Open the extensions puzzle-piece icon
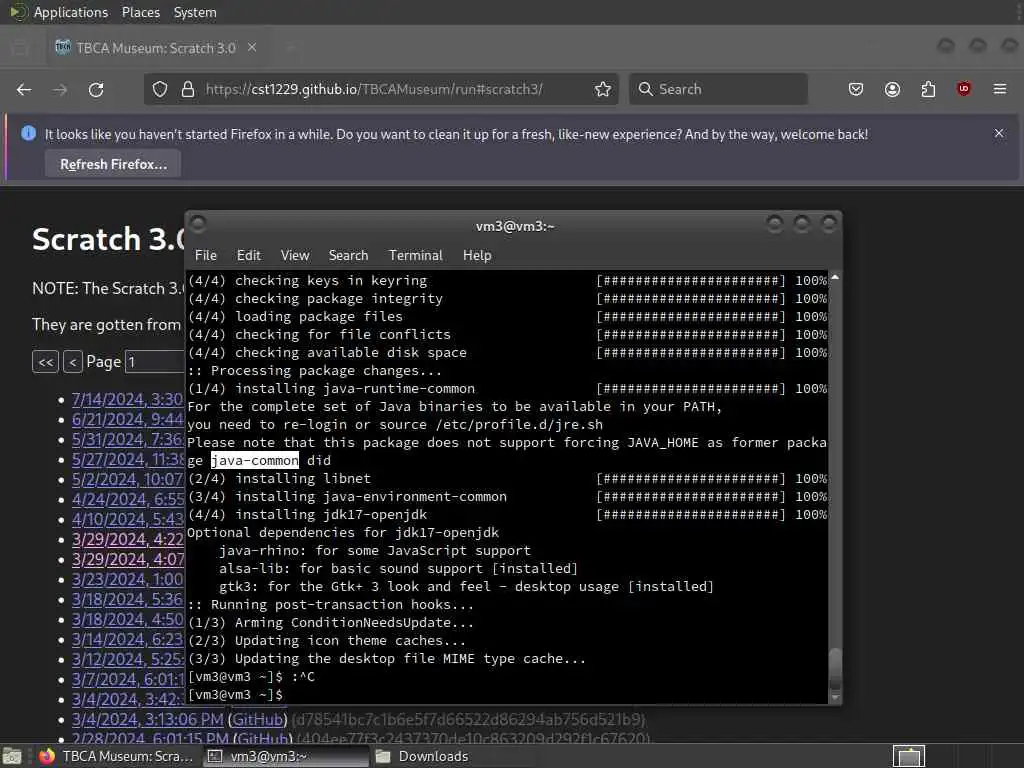 tap(928, 89)
